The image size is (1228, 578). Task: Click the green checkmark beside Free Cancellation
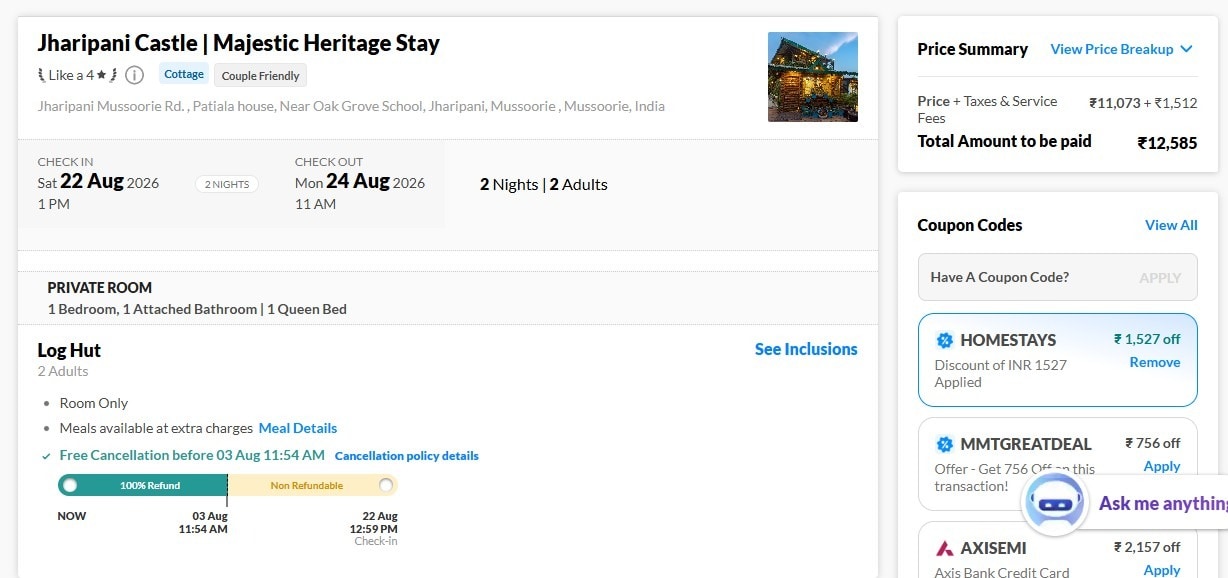(x=46, y=456)
